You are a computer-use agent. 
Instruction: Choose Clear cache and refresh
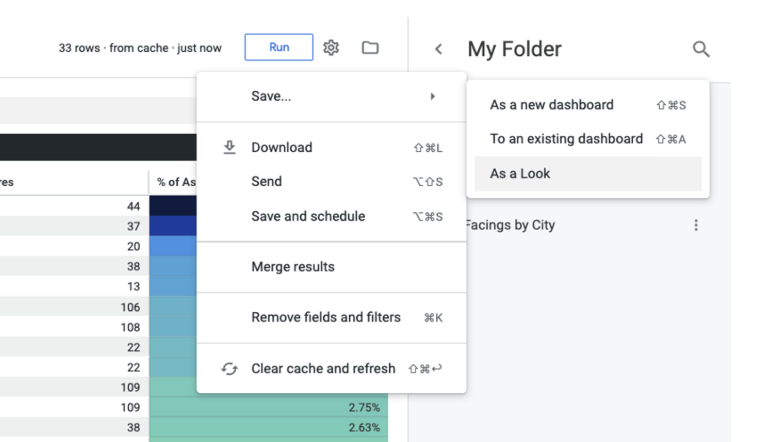332,368
